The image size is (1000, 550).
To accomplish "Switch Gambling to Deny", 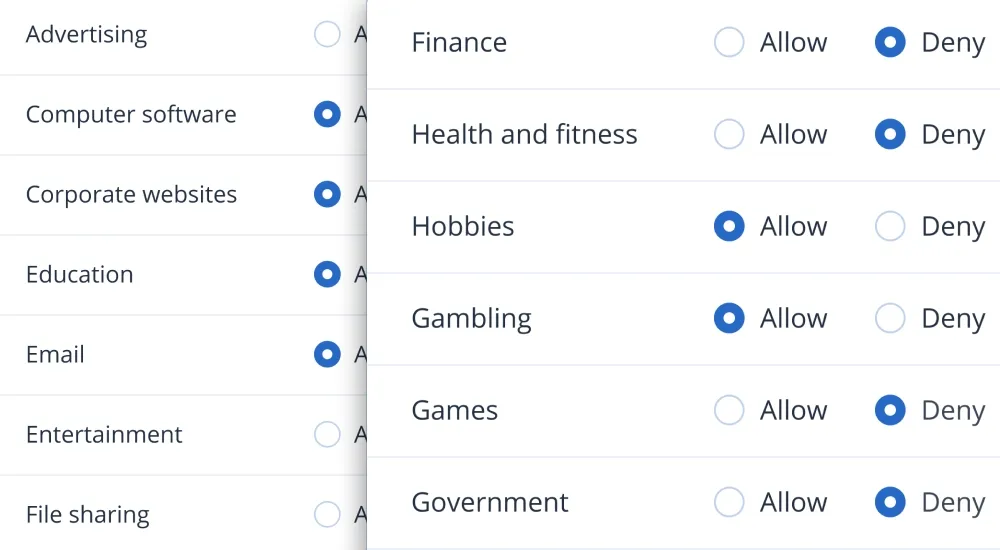I will (890, 318).
